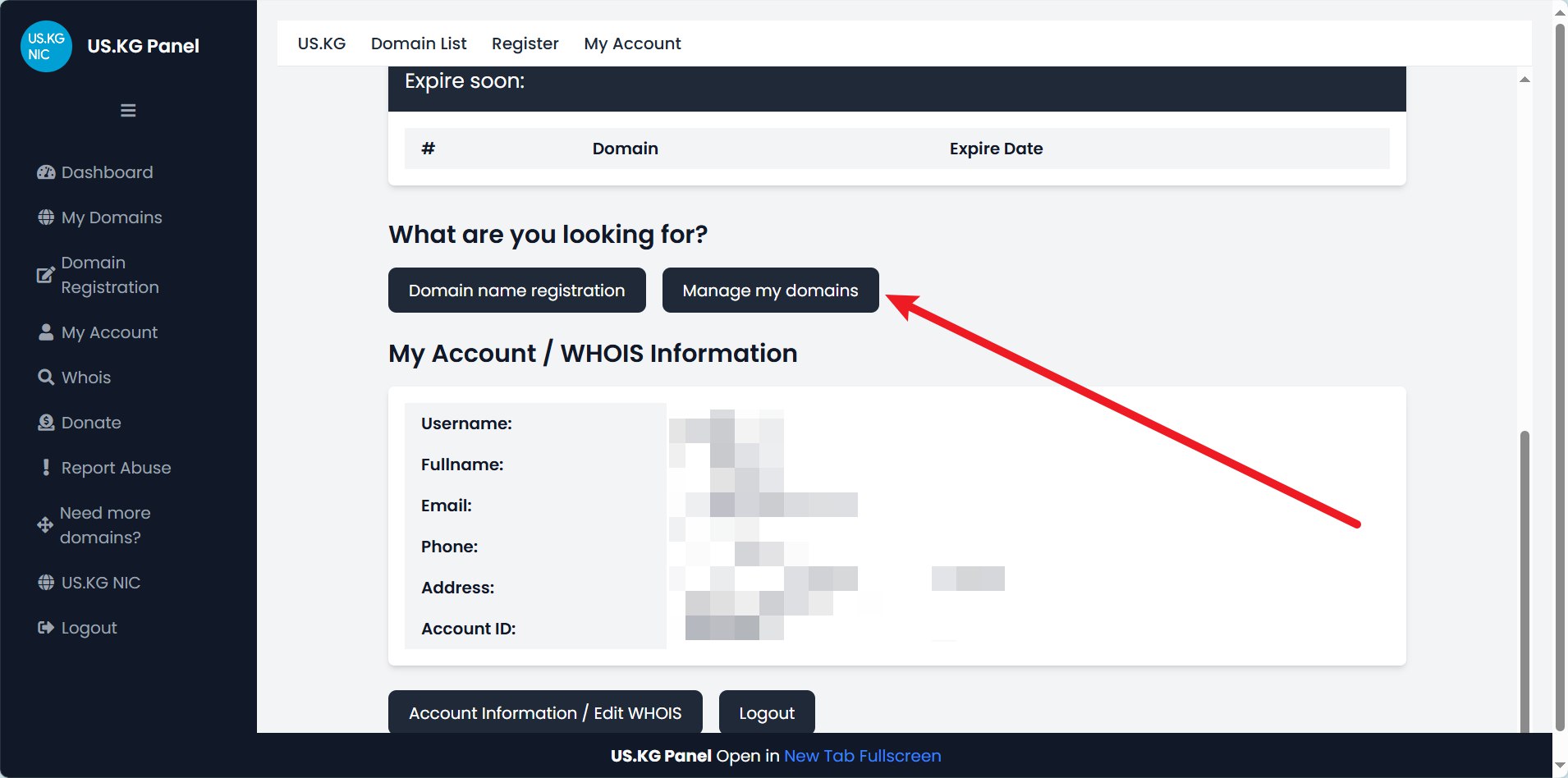Click the Email: label
1568x778 pixels.
click(447, 506)
